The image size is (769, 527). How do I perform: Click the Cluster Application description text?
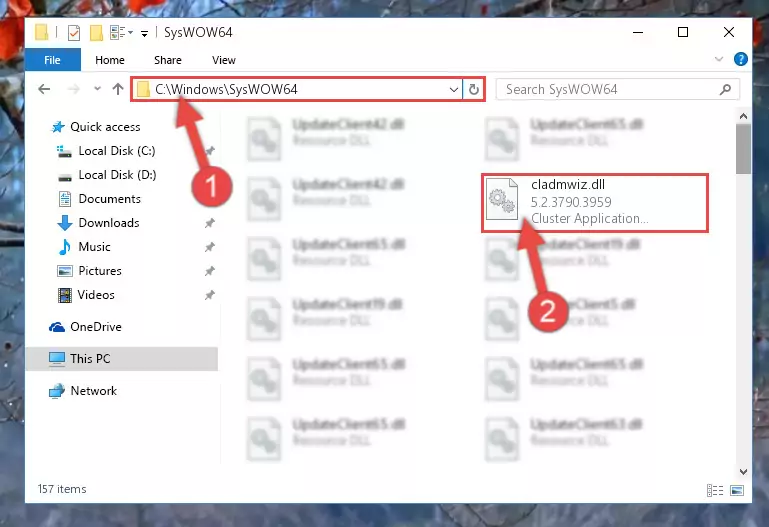(x=590, y=219)
